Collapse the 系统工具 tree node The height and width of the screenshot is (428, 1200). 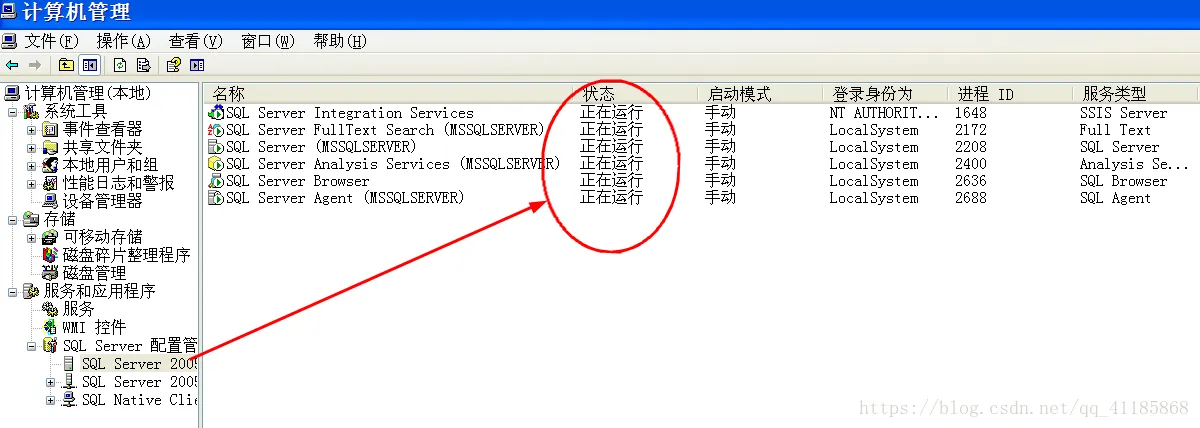pos(13,111)
